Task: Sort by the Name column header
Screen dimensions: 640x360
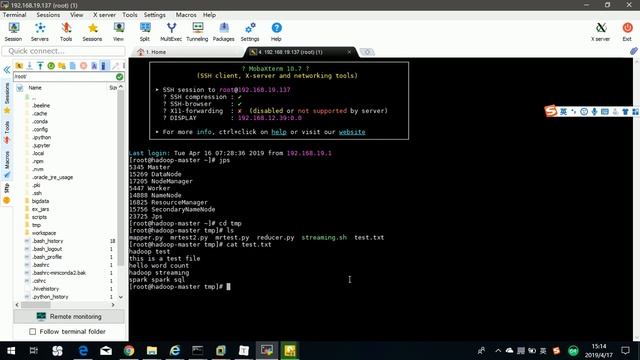Action: pos(35,88)
